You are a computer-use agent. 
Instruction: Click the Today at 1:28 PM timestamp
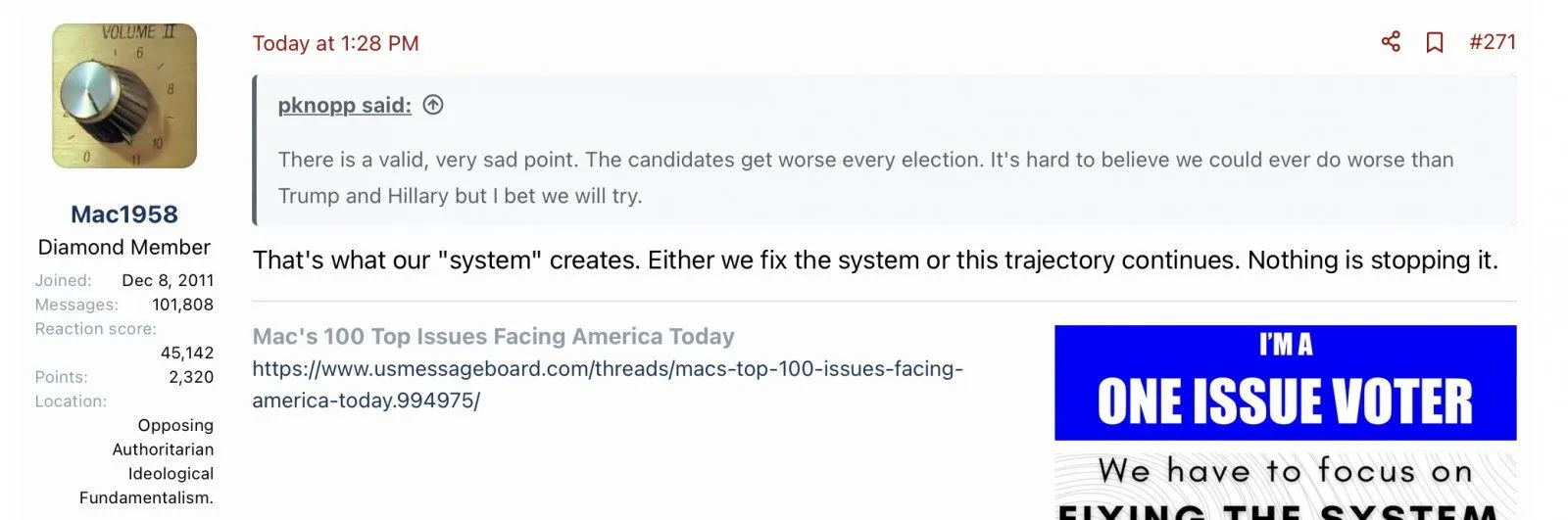pos(335,43)
